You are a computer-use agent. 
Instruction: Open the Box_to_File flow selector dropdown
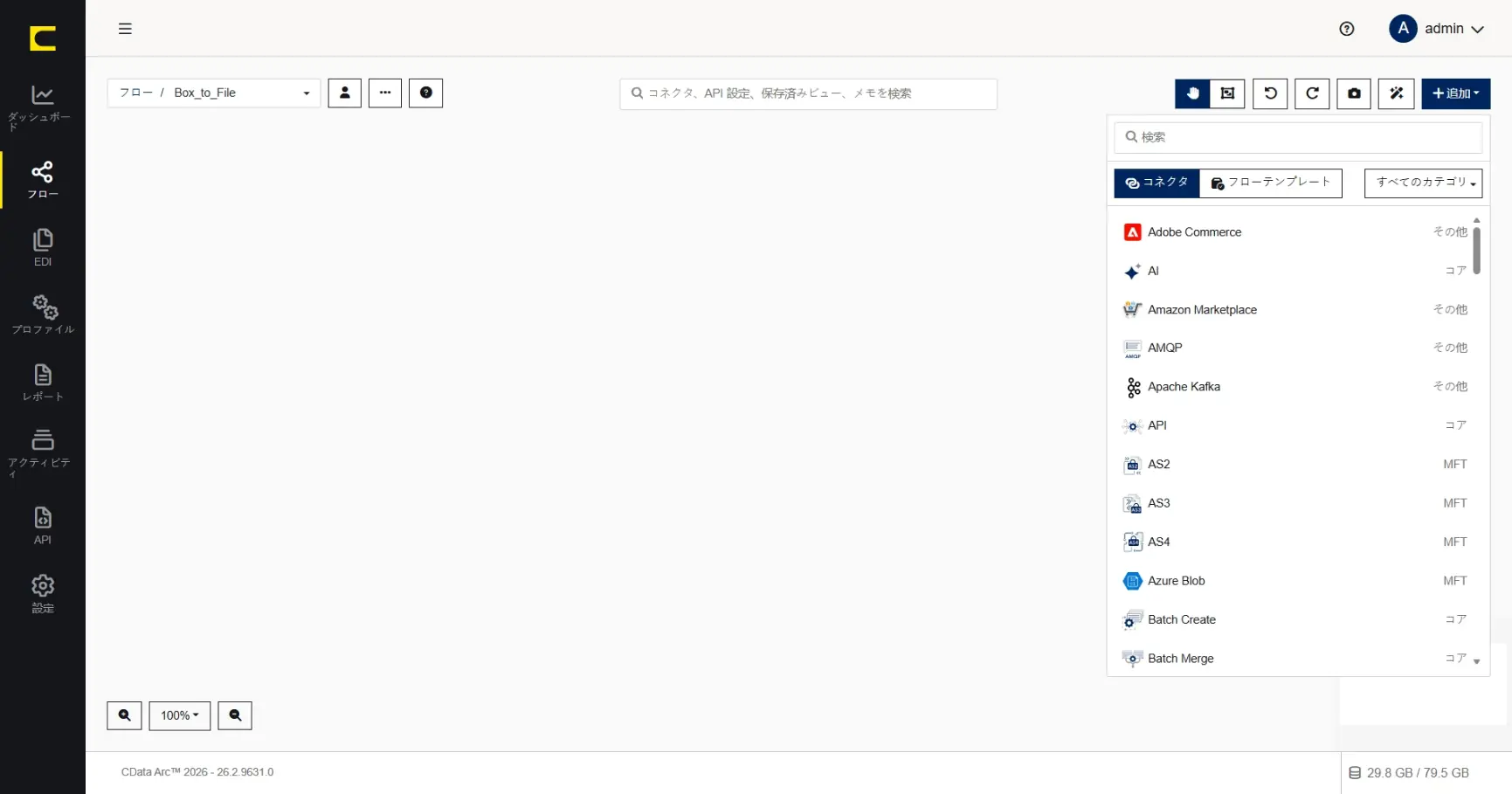[x=214, y=93]
